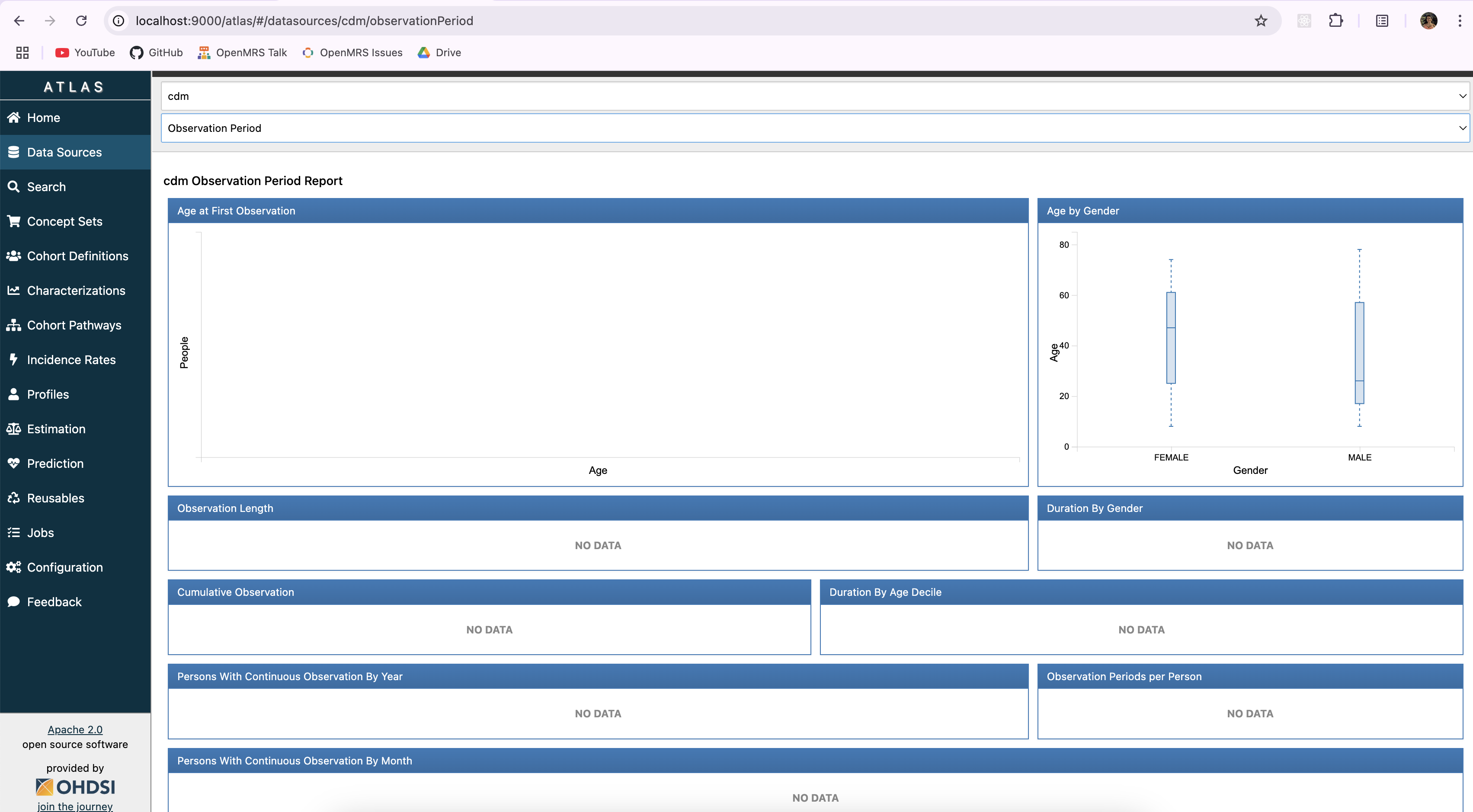Image resolution: width=1473 pixels, height=812 pixels.
Task: Click the Feedback speech bubble icon
Action: tap(14, 601)
